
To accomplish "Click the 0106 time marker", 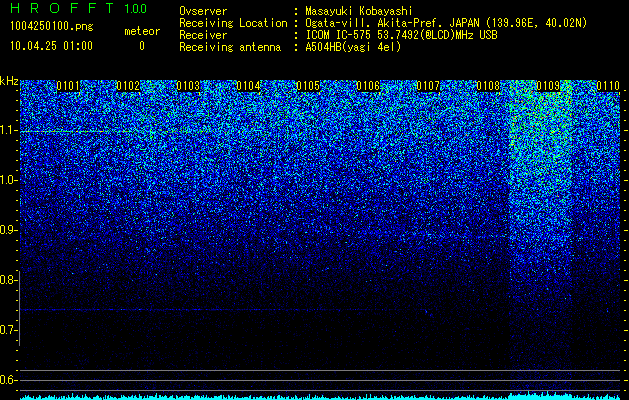I will (x=368, y=86).
